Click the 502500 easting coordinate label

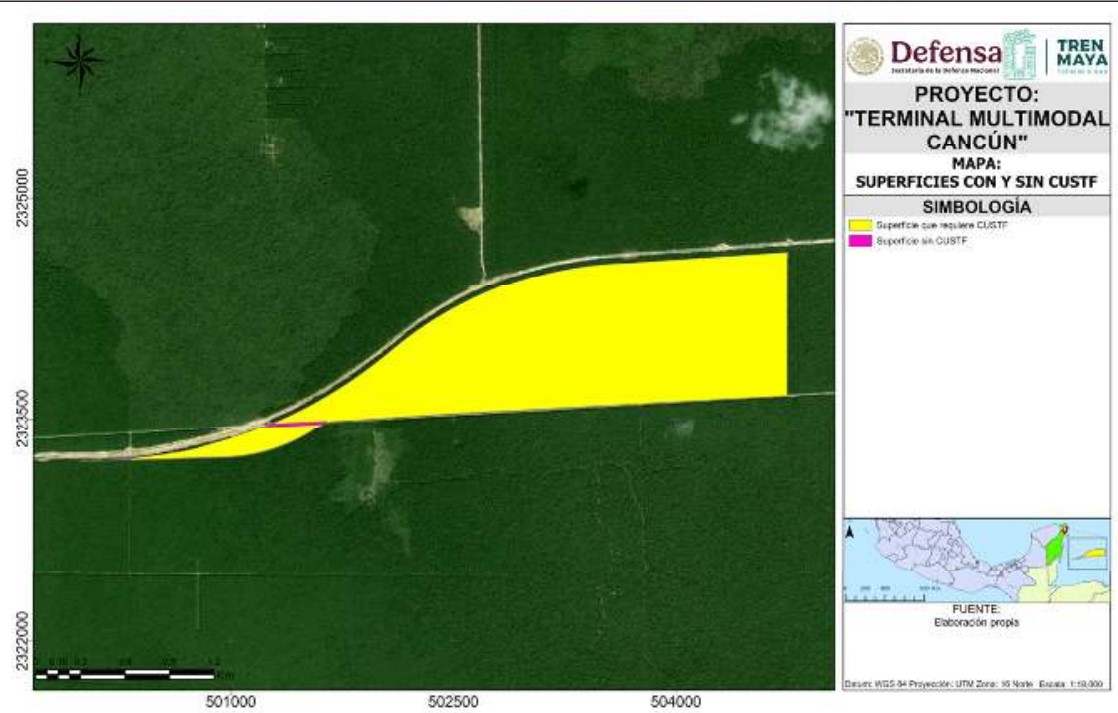click(x=453, y=701)
